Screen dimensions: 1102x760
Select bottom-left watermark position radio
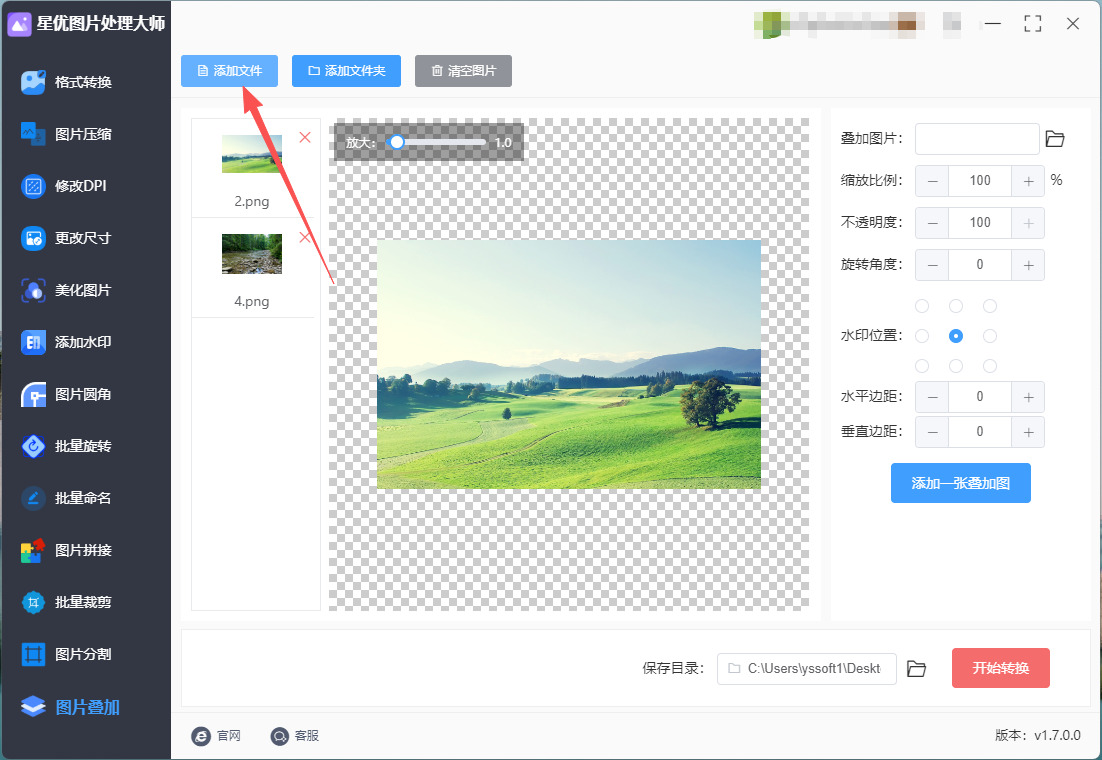[922, 366]
